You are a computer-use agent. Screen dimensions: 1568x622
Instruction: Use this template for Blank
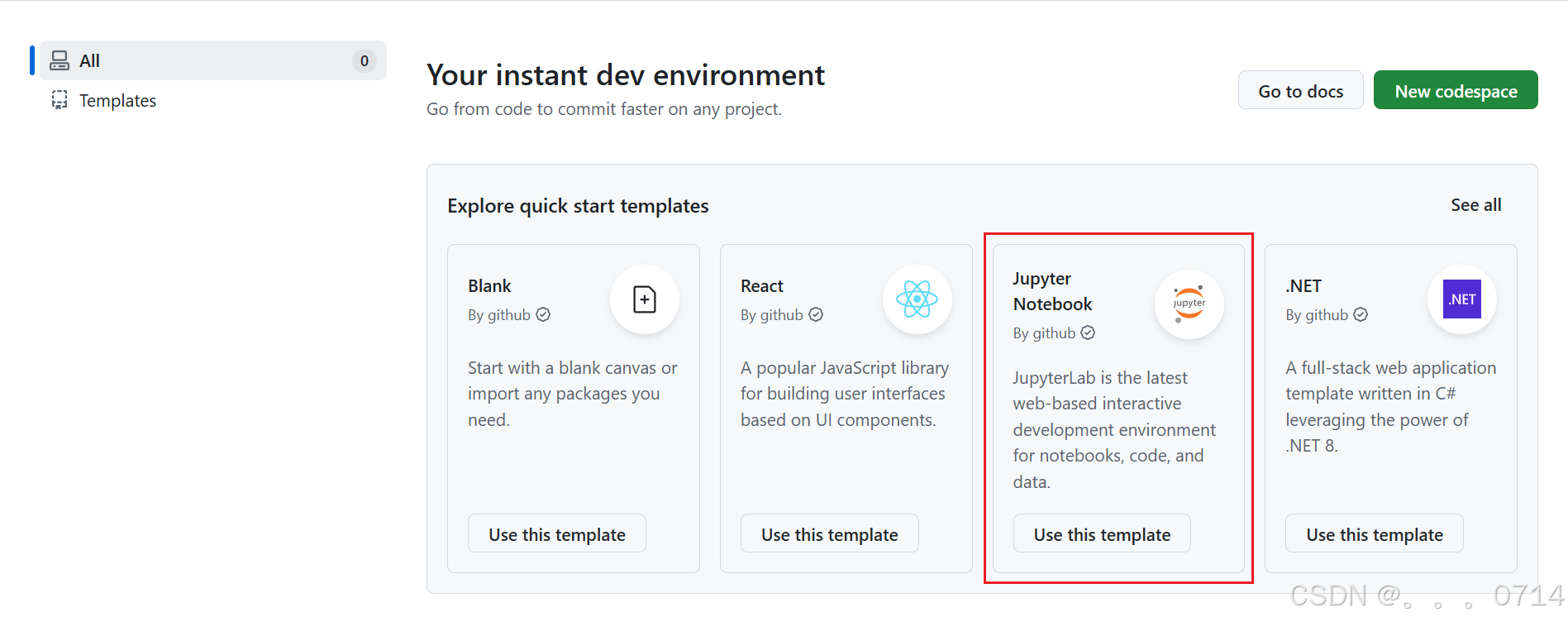click(557, 533)
